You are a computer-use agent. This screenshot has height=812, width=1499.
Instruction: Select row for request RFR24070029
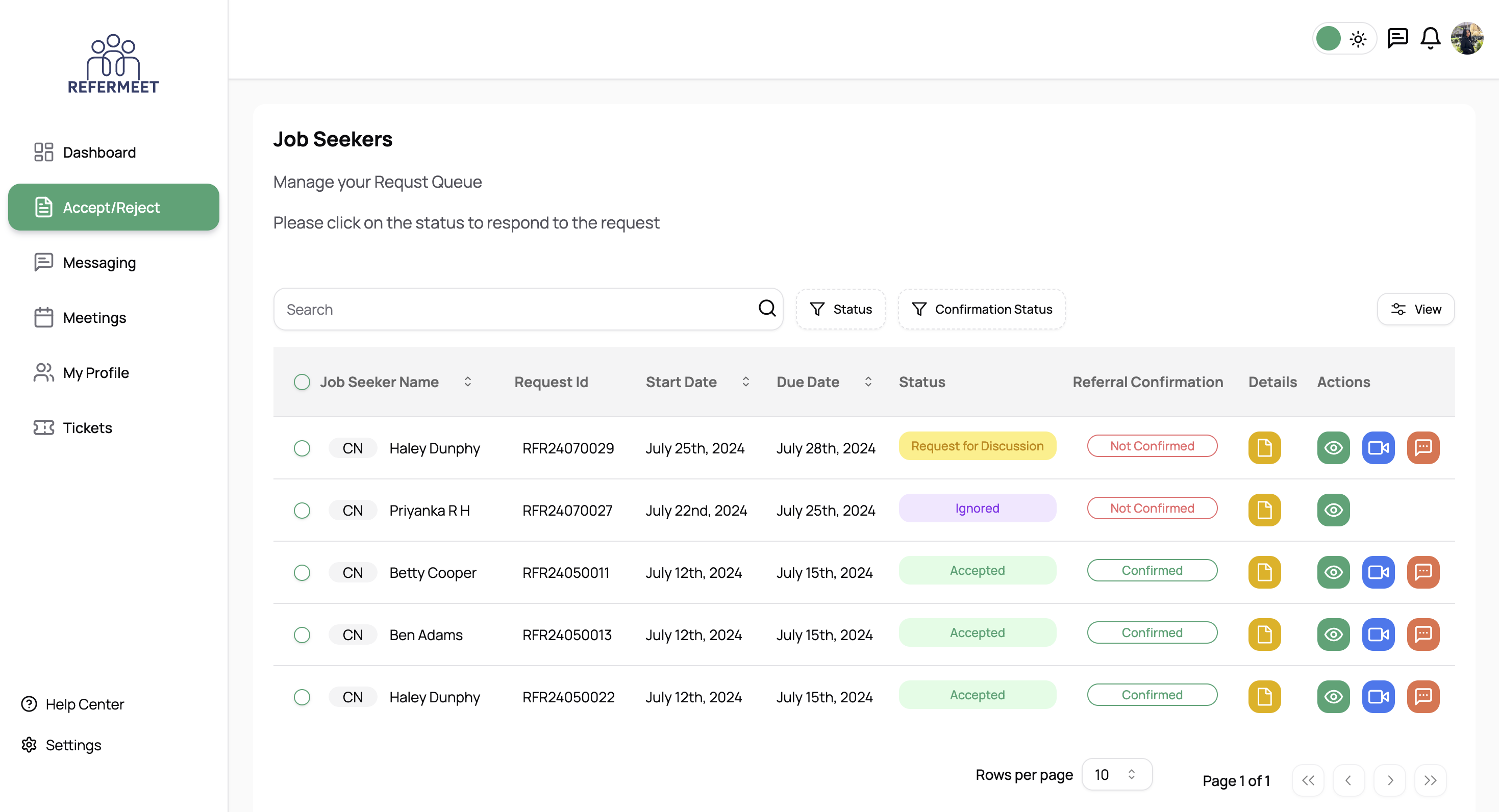click(302, 448)
